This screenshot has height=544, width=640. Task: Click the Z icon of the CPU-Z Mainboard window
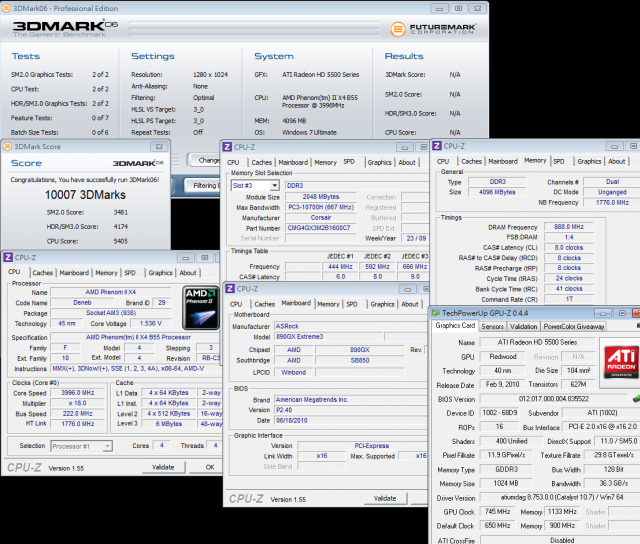pyautogui.click(x=230, y=289)
